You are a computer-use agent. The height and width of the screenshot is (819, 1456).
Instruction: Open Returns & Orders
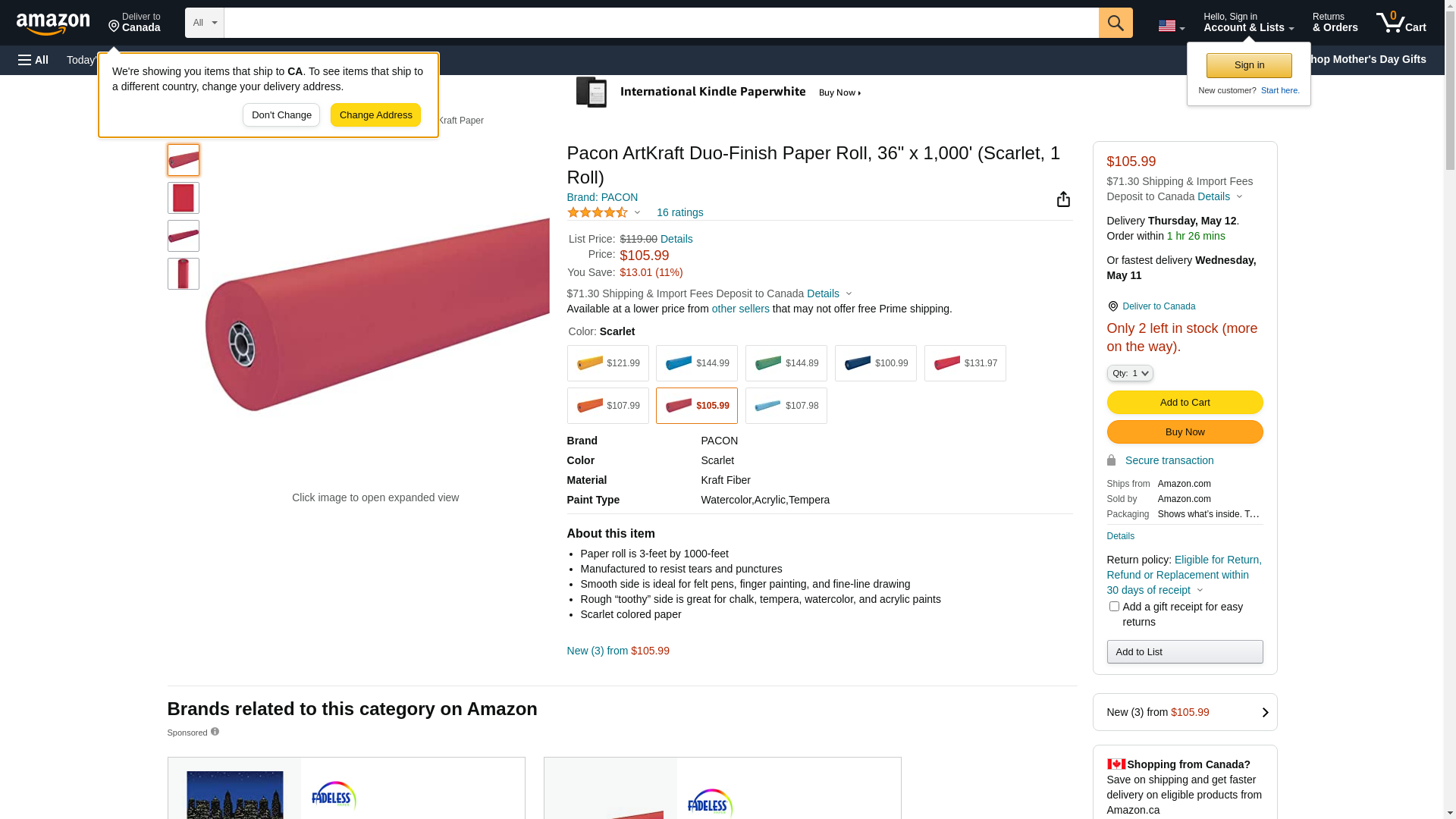(x=1335, y=23)
